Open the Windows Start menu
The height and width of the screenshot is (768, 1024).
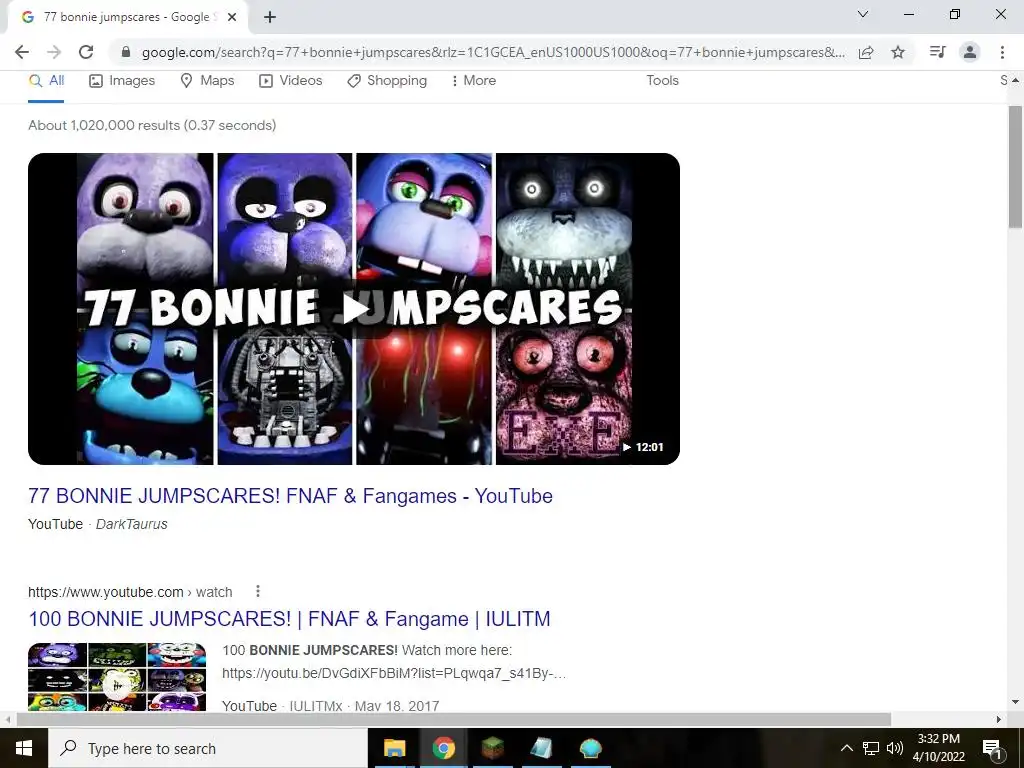(x=24, y=748)
